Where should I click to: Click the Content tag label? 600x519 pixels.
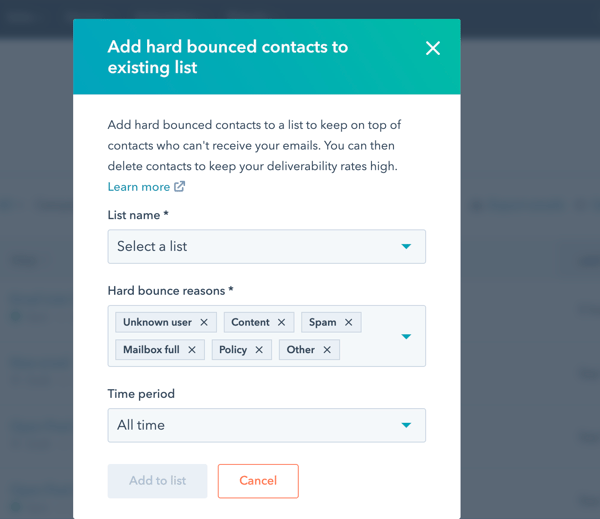(250, 322)
